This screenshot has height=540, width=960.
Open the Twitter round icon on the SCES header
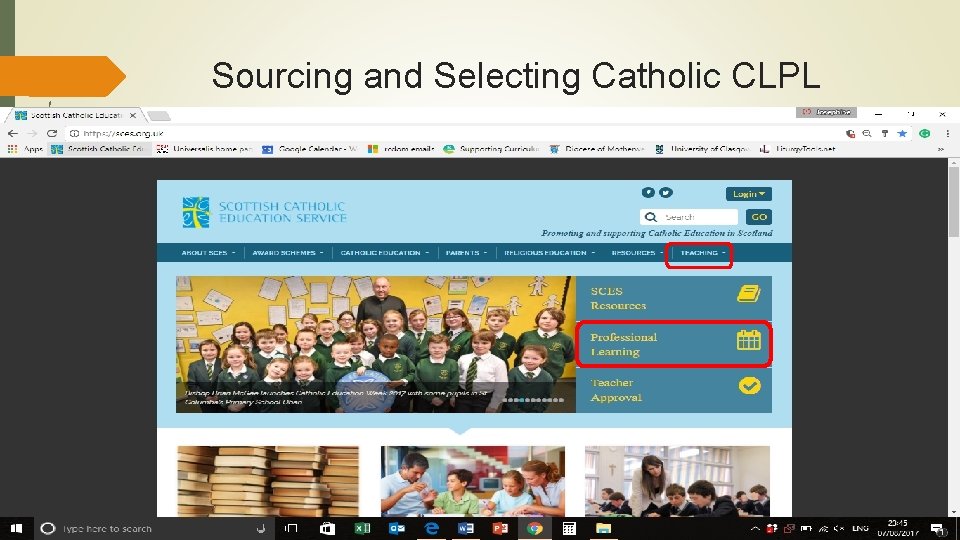(666, 192)
